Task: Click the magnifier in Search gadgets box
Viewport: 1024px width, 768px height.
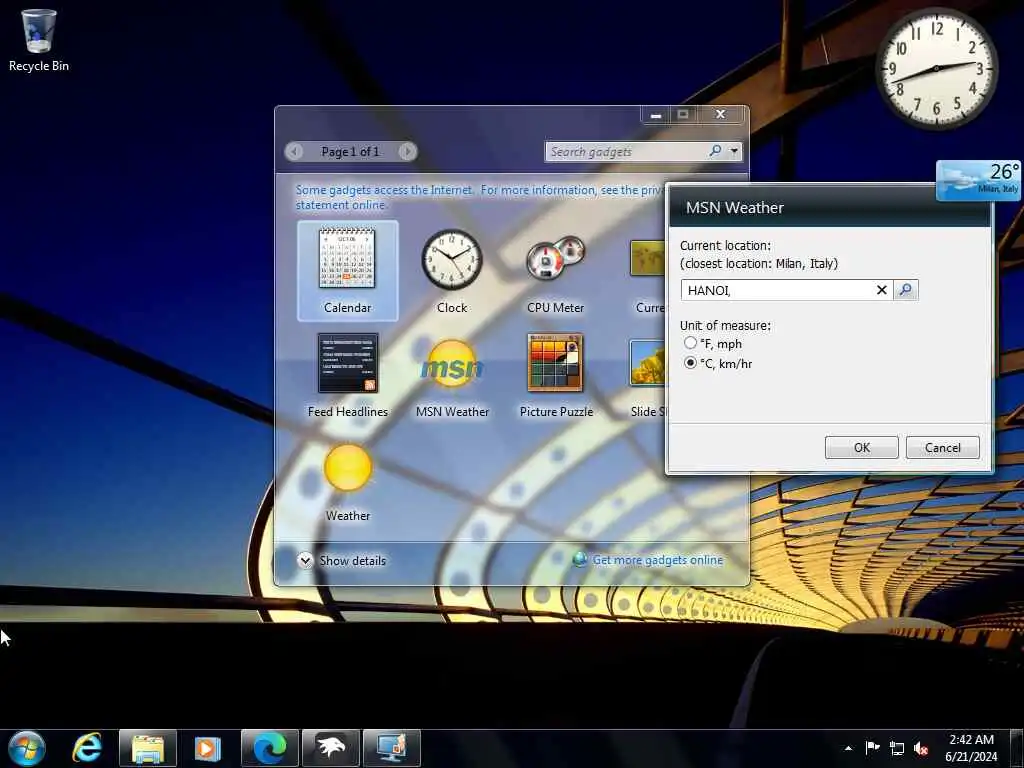Action: coord(715,151)
